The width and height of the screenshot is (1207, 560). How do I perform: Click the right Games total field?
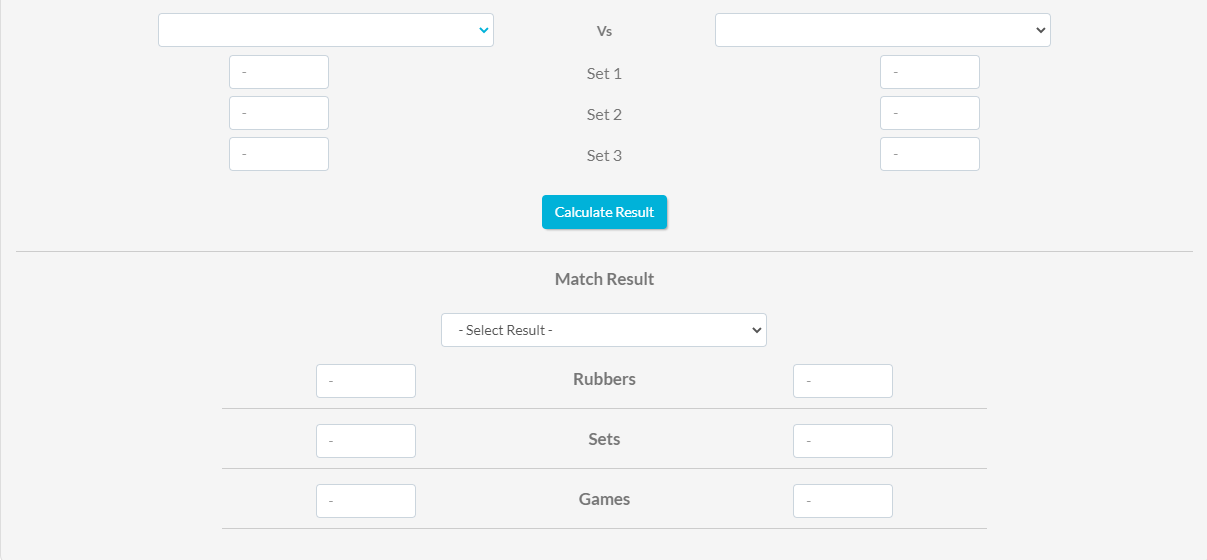[843, 501]
